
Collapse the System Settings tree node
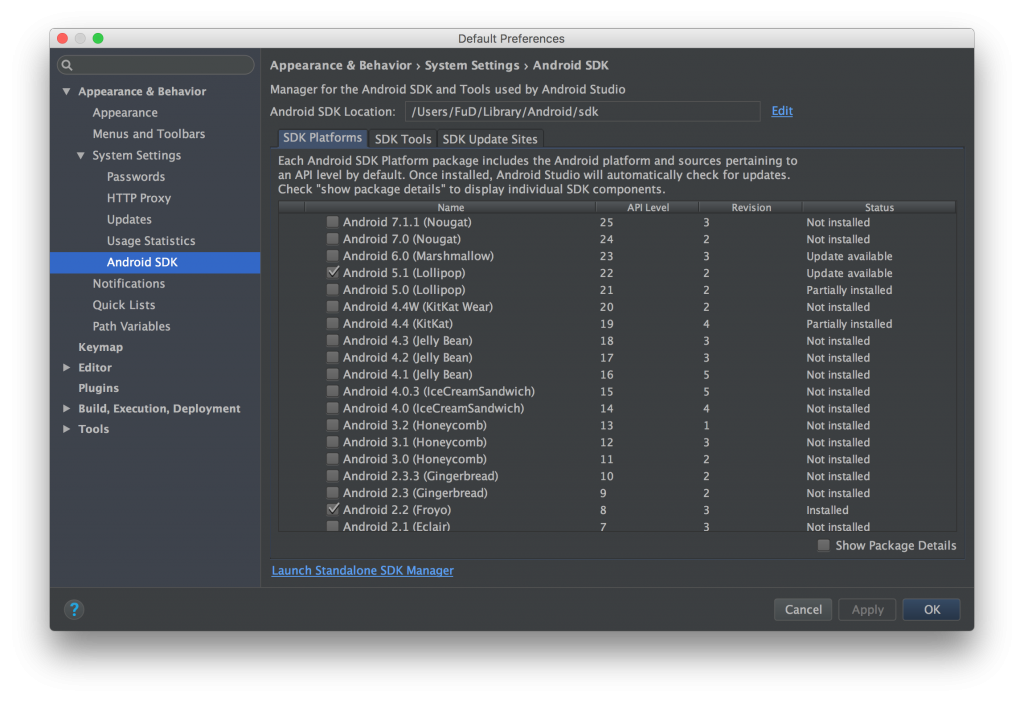[x=81, y=155]
